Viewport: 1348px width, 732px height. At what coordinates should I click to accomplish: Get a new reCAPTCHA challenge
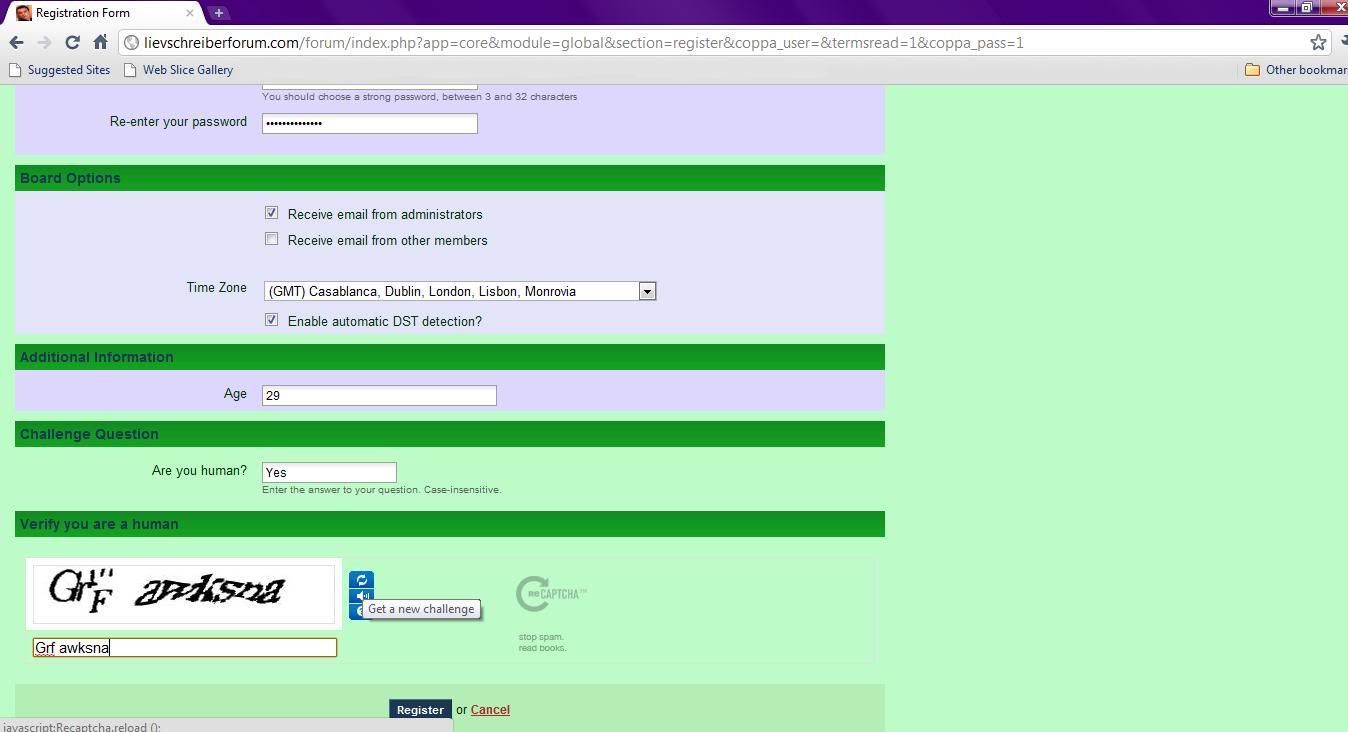(x=361, y=580)
